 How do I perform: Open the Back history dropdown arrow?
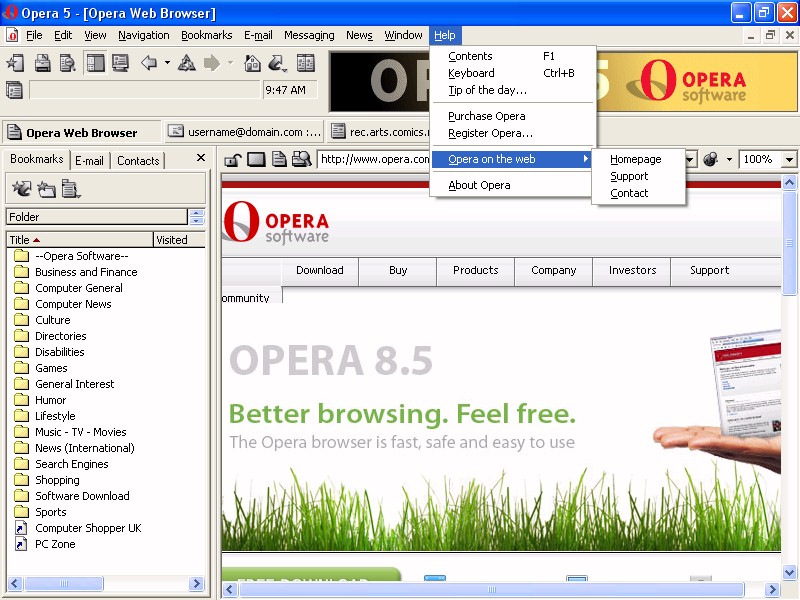pyautogui.click(x=167, y=63)
